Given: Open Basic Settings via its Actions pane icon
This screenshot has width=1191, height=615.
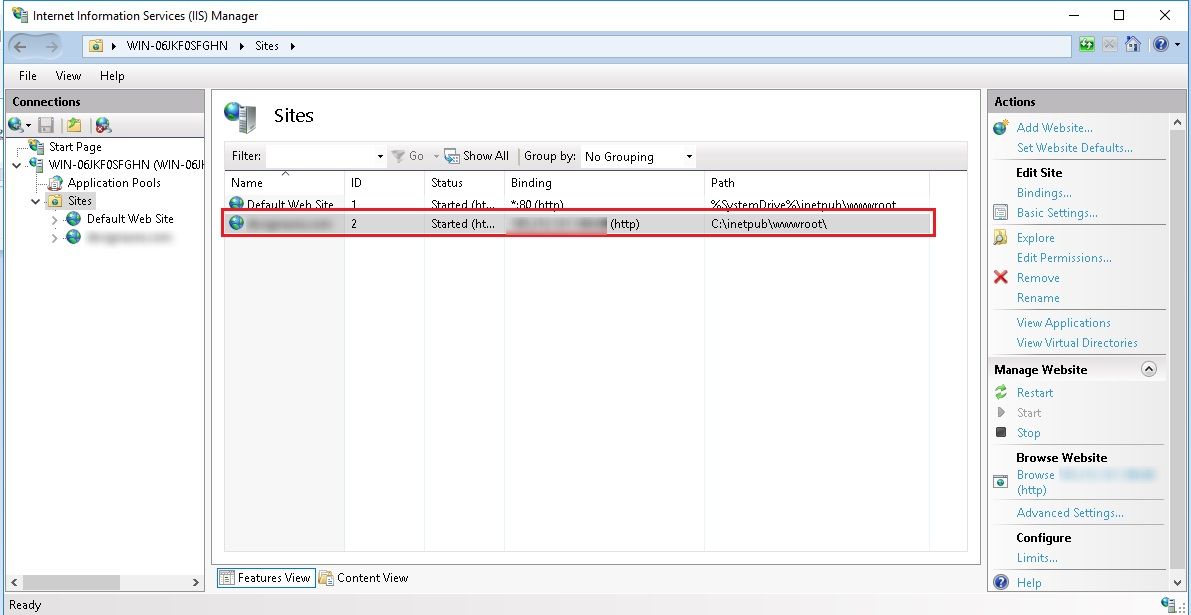Looking at the screenshot, I should [1000, 212].
